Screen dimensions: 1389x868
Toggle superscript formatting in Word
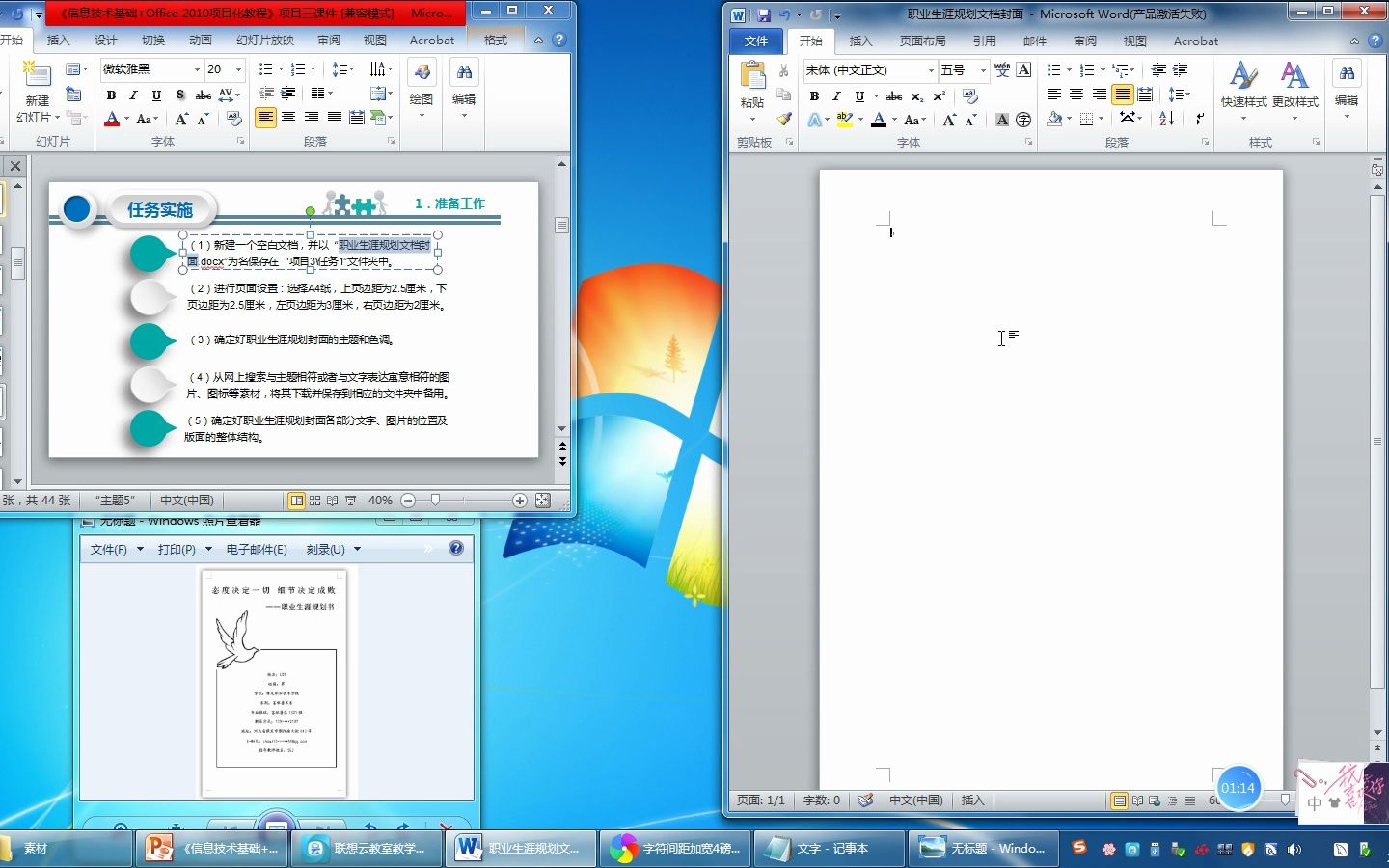coord(939,95)
